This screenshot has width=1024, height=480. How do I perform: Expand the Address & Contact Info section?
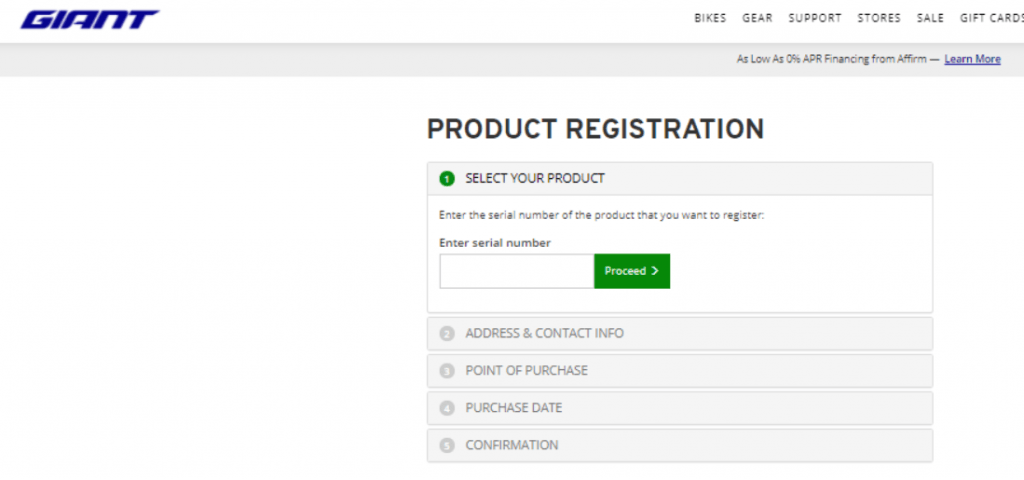(x=680, y=334)
